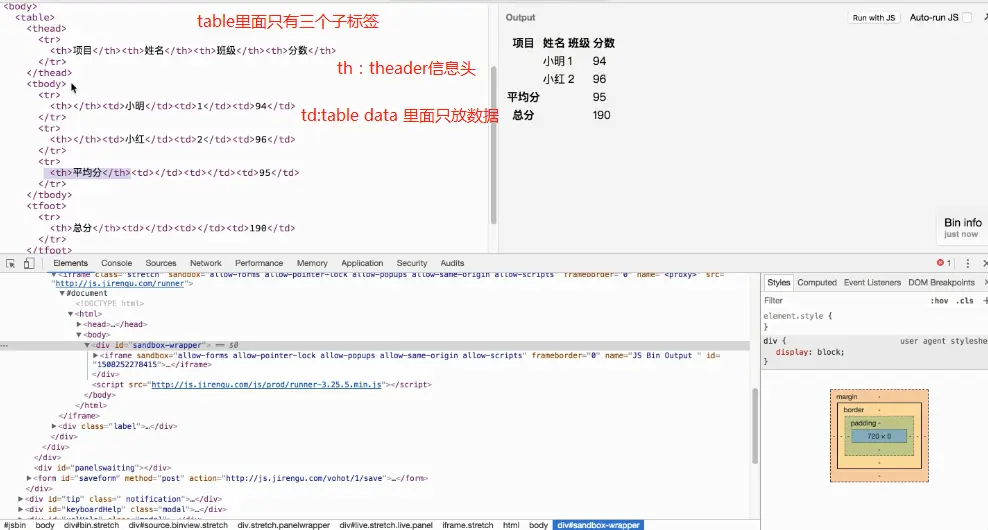Expand the form saveform node
988x530 pixels.
click(x=29, y=479)
